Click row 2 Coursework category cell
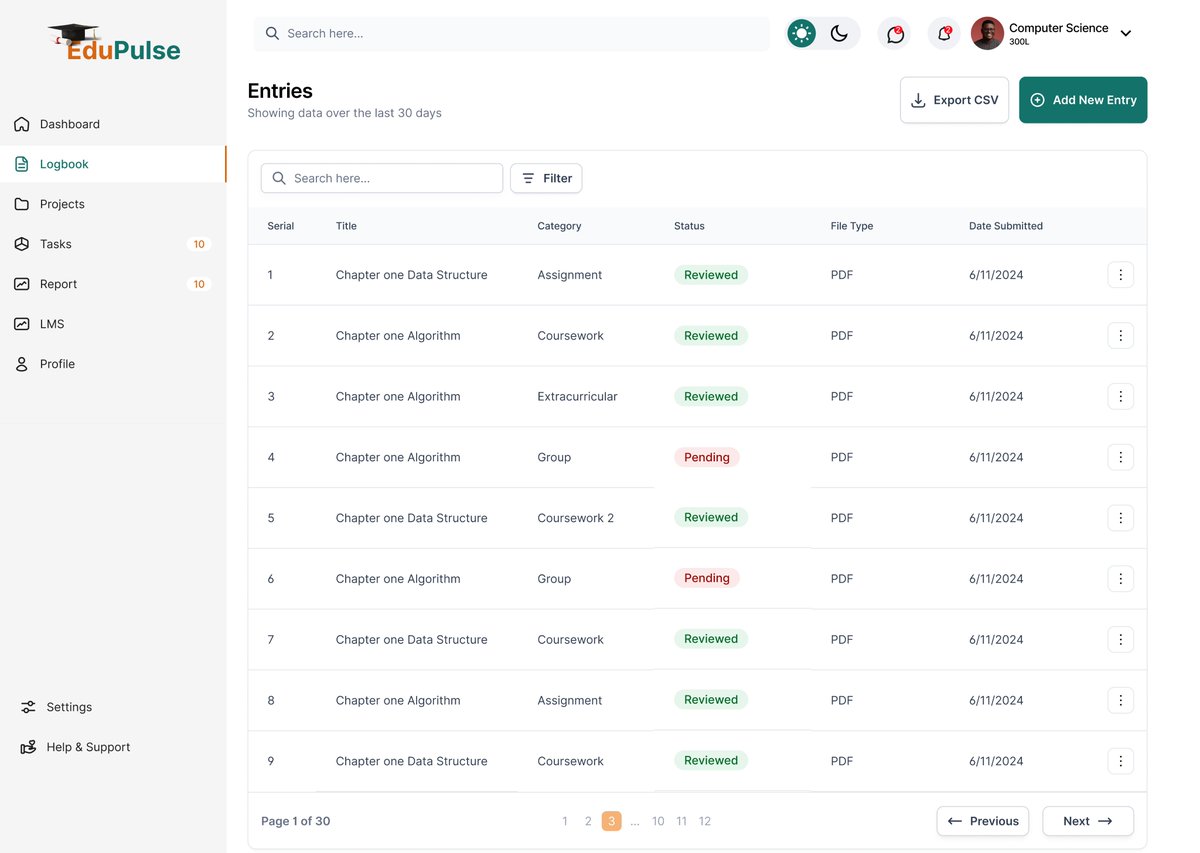Image resolution: width=1200 pixels, height=853 pixels. pyautogui.click(x=571, y=336)
